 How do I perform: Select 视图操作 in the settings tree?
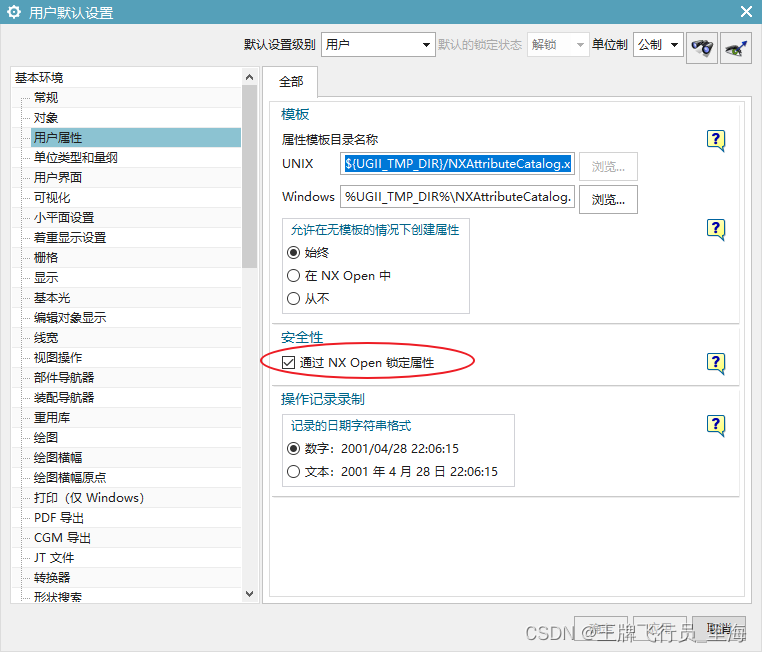pyautogui.click(x=58, y=358)
